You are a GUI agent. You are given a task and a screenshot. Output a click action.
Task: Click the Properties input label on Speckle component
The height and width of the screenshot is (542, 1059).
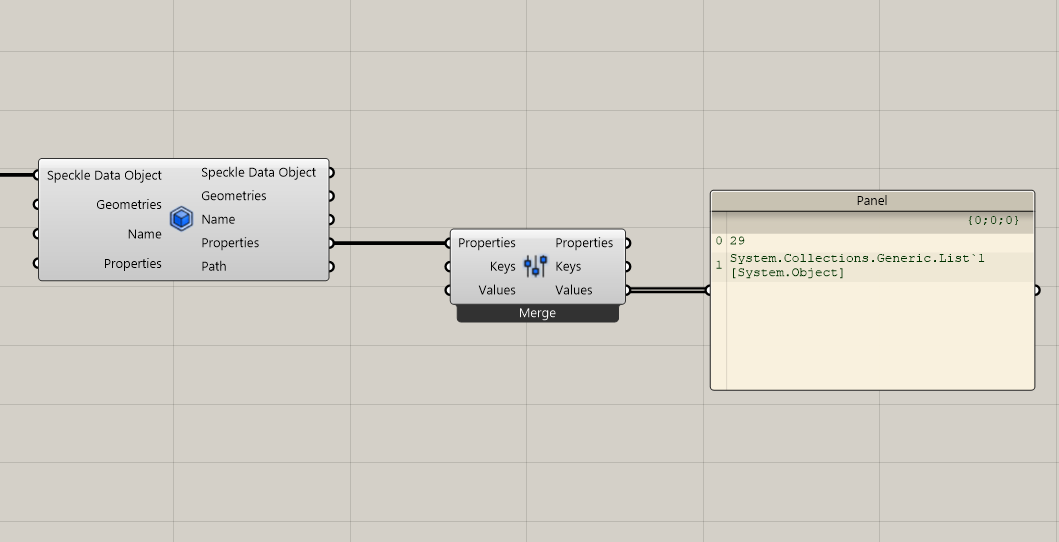click(132, 263)
